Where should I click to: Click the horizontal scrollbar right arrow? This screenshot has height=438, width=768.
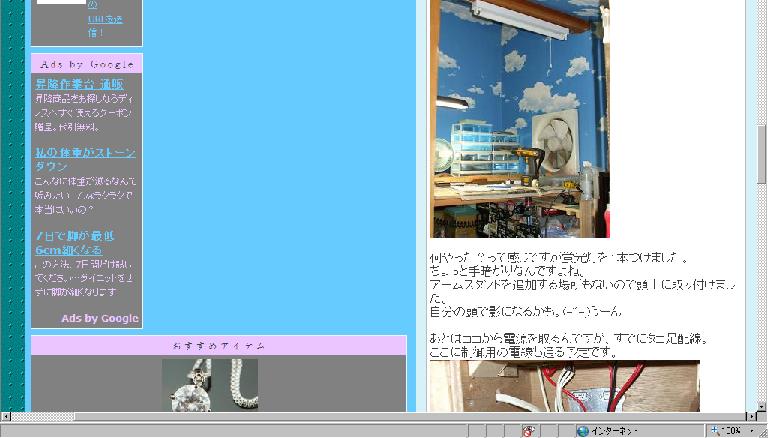pos(752,416)
